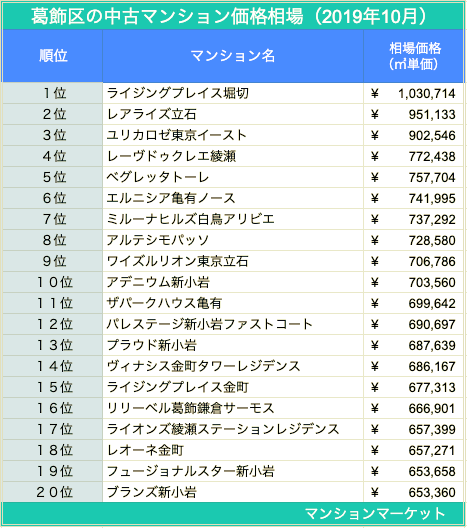Click the 順位 column header
This screenshot has height=528, width=467.
click(x=53, y=56)
